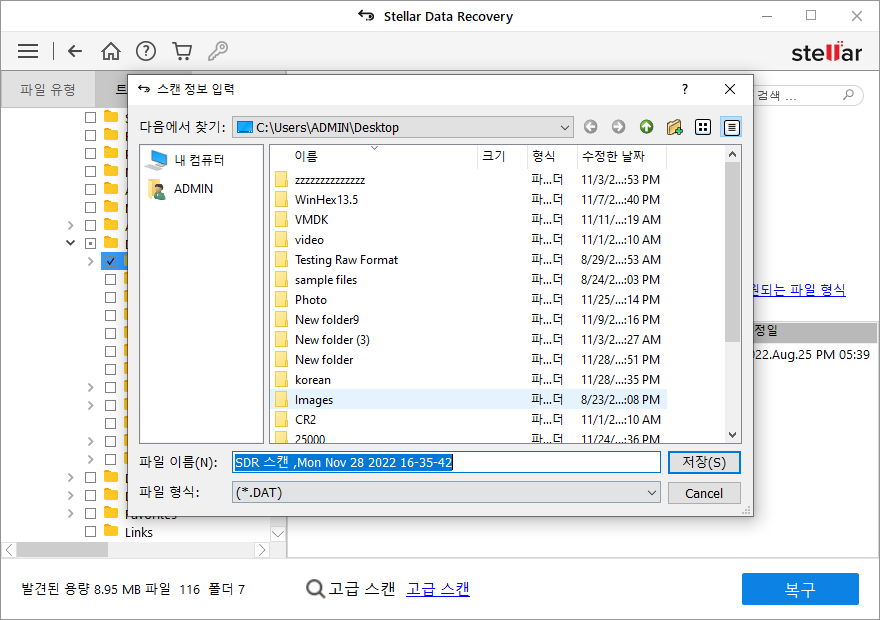
Task: Select the Images folder
Action: [x=314, y=399]
